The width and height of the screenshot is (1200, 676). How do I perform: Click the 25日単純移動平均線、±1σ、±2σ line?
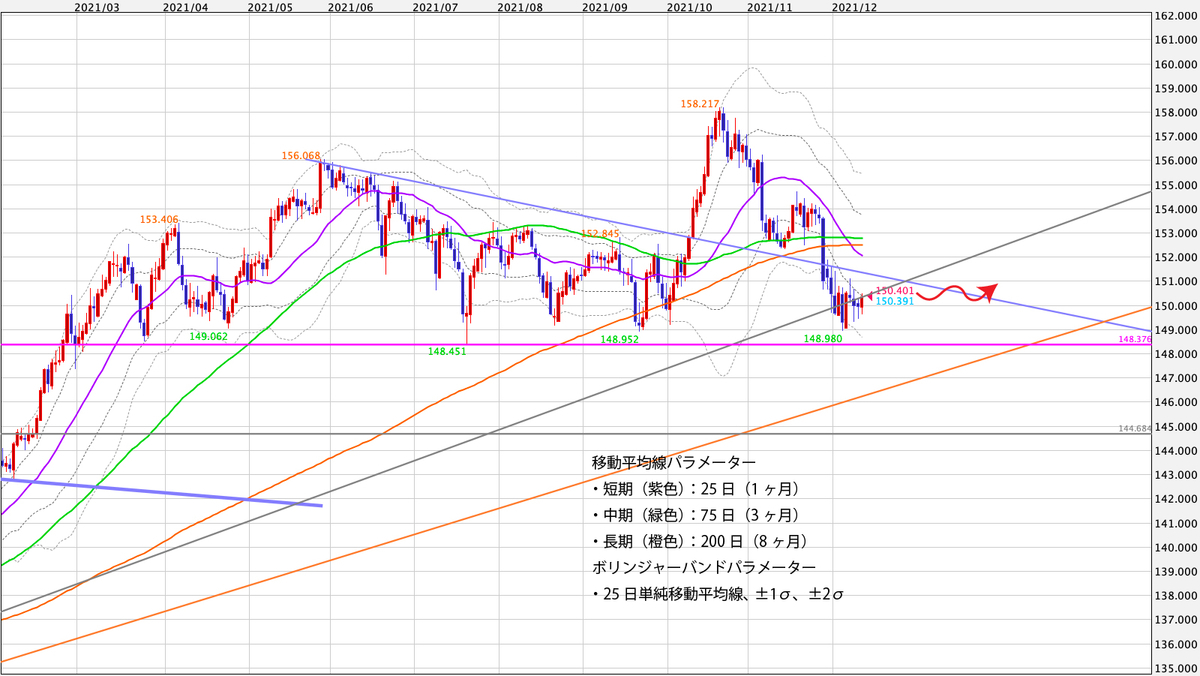coord(719,594)
